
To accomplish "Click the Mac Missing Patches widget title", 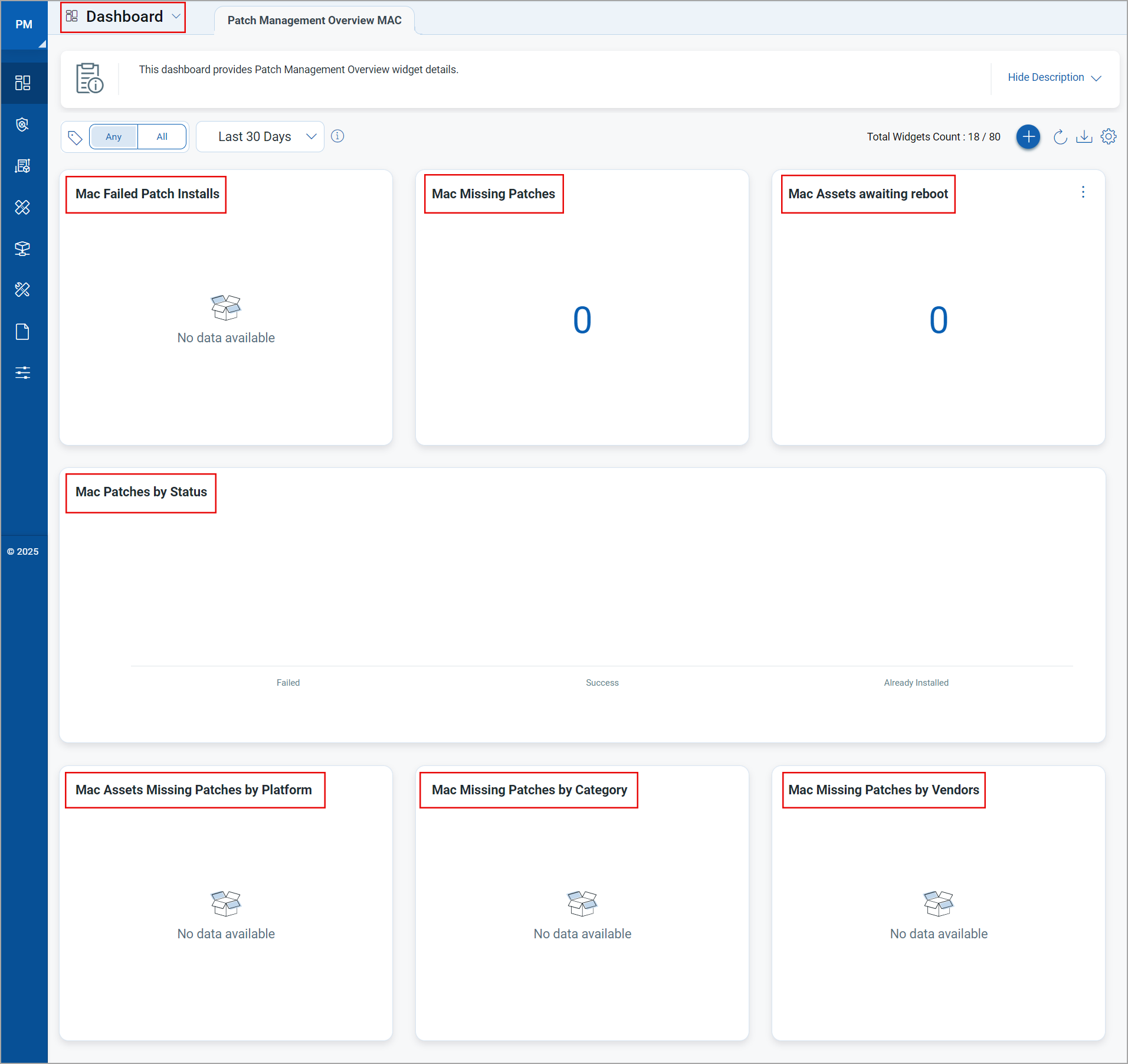I will [x=493, y=194].
